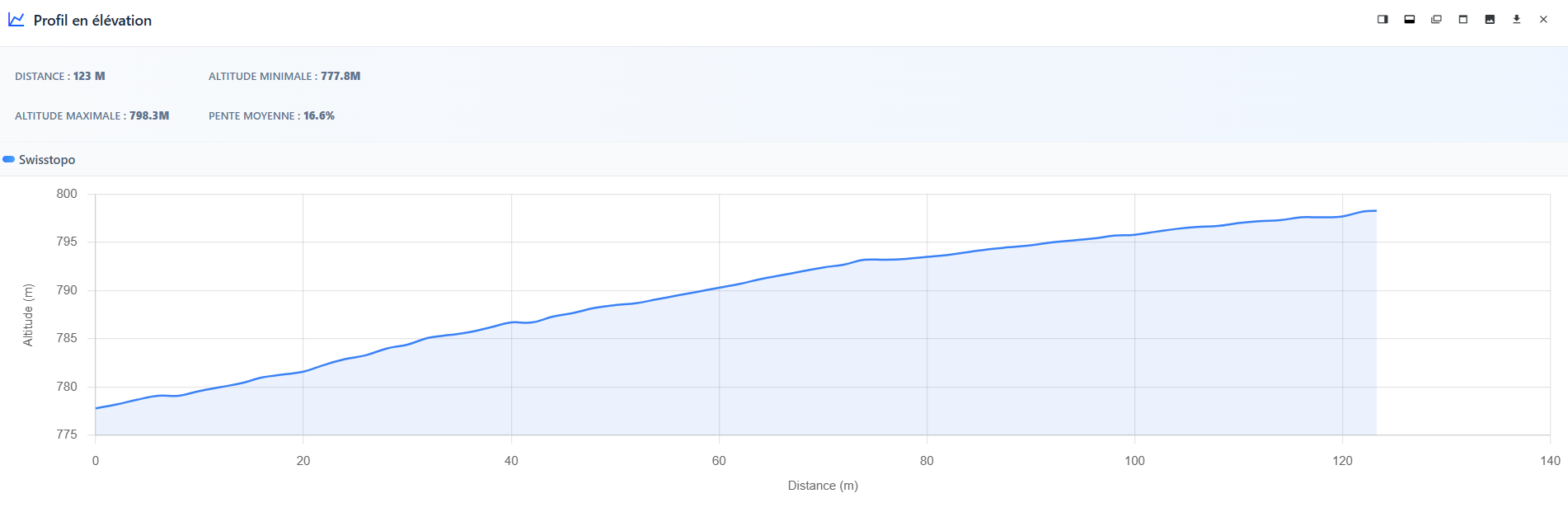The image size is (1568, 531).
Task: Maximize the elevation profile panel
Action: (1463, 20)
